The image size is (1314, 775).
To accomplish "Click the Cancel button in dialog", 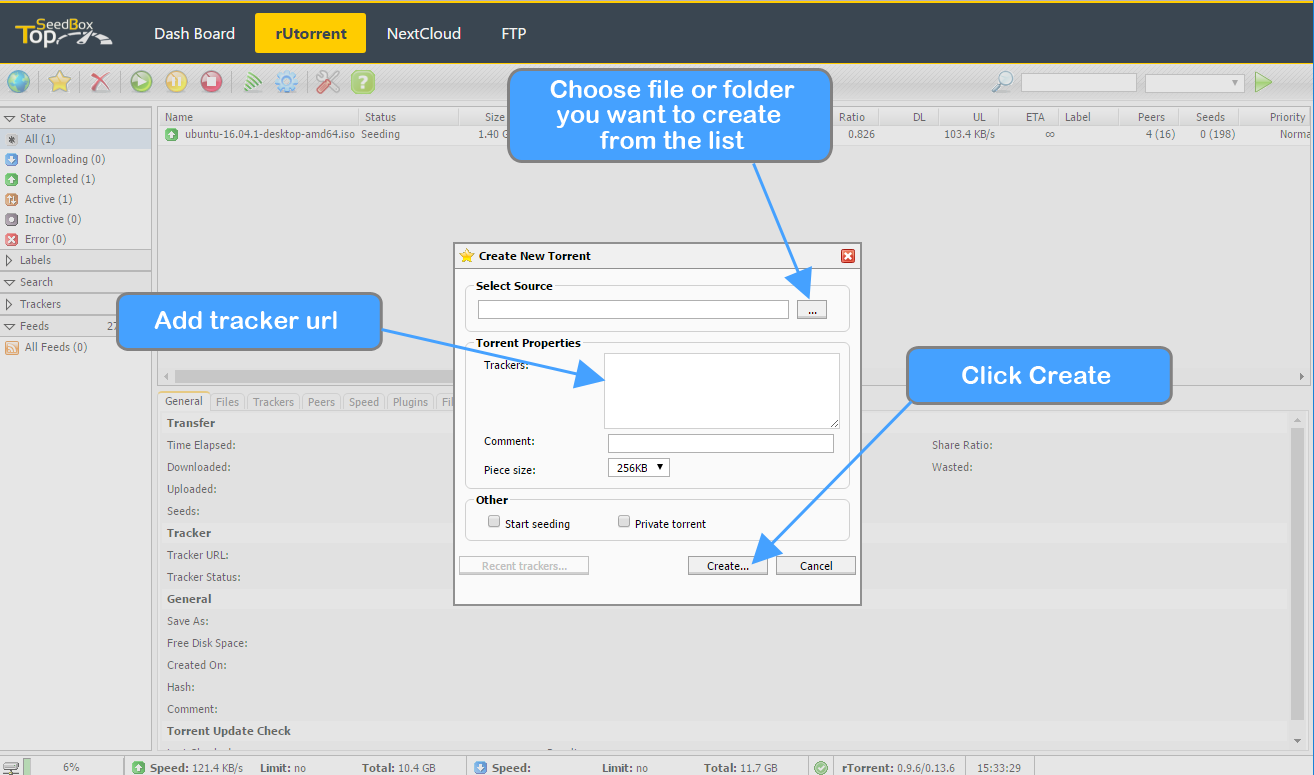I will [x=816, y=566].
